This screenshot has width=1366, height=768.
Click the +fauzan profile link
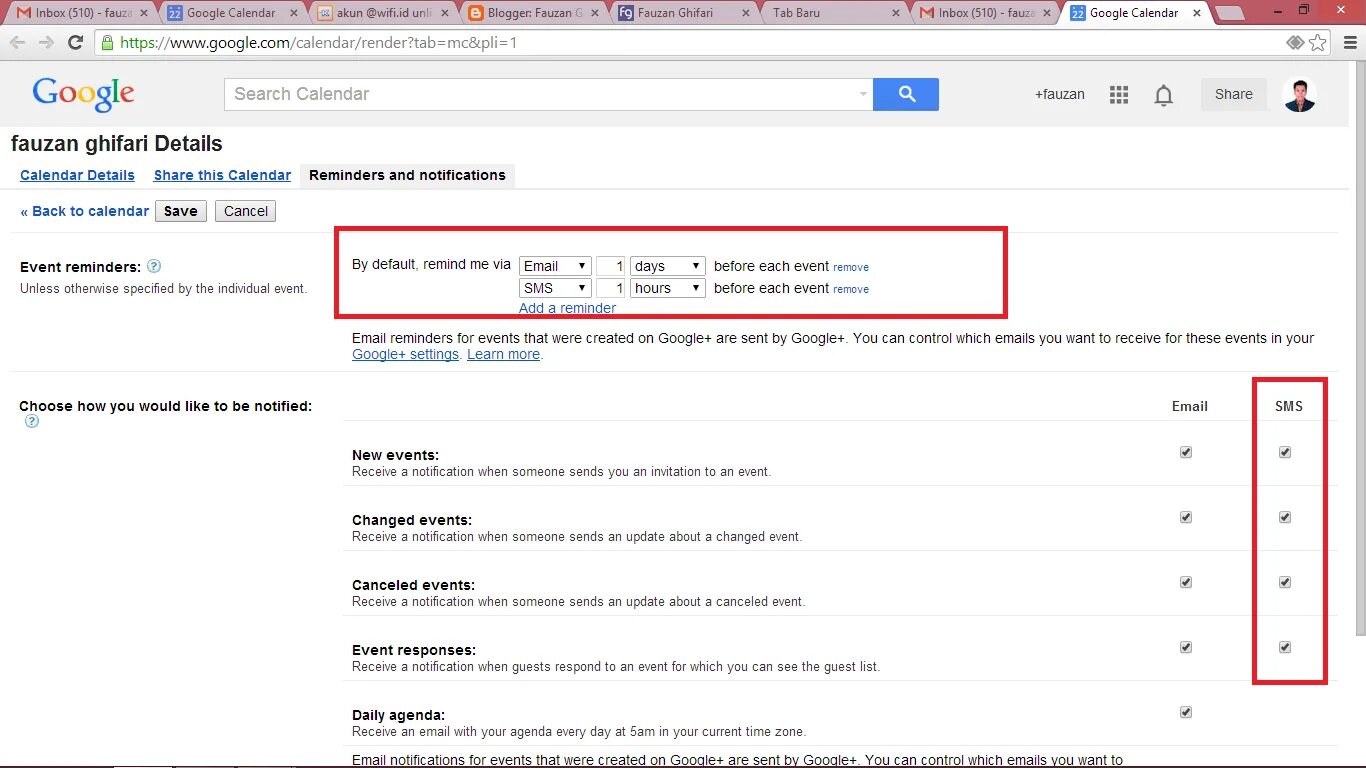[1060, 94]
